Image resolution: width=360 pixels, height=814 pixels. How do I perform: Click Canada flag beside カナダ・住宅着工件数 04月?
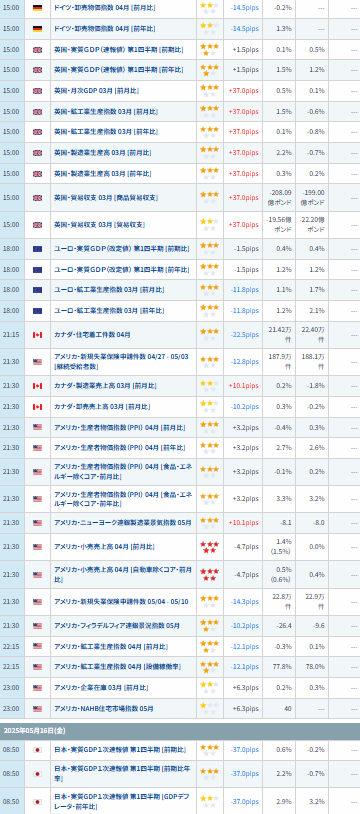tap(37, 335)
